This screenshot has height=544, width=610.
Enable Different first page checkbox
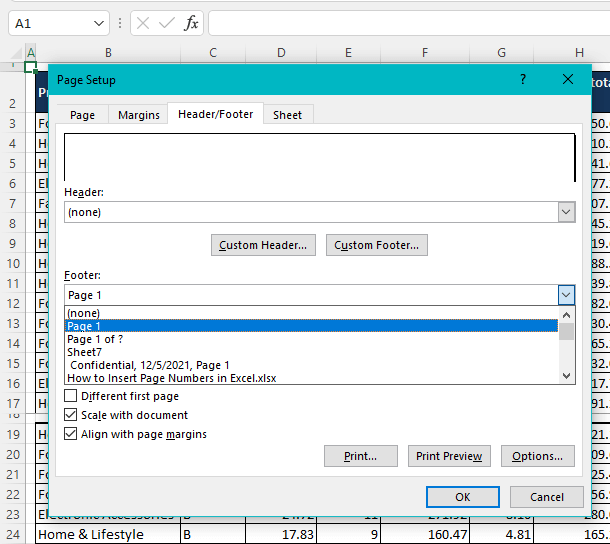[70, 396]
